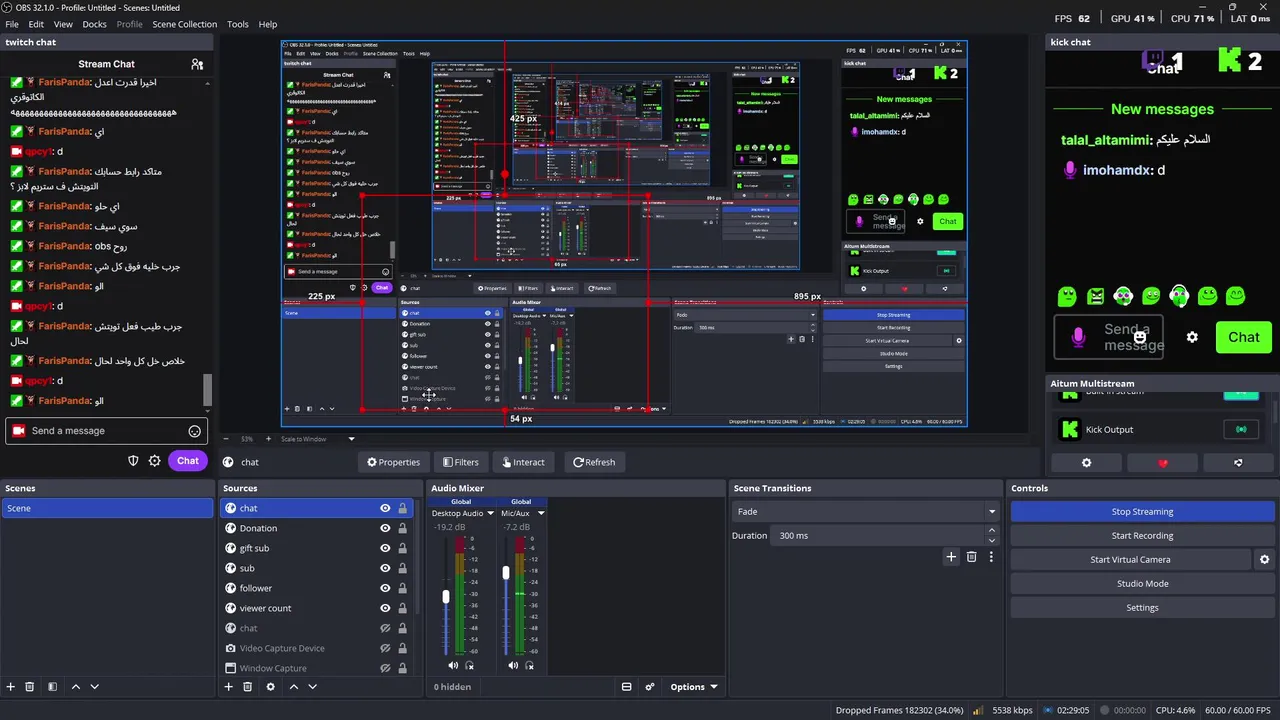Image resolution: width=1280 pixels, height=720 pixels.
Task: Mute Mic/Aux speaker icon
Action: [x=513, y=665]
